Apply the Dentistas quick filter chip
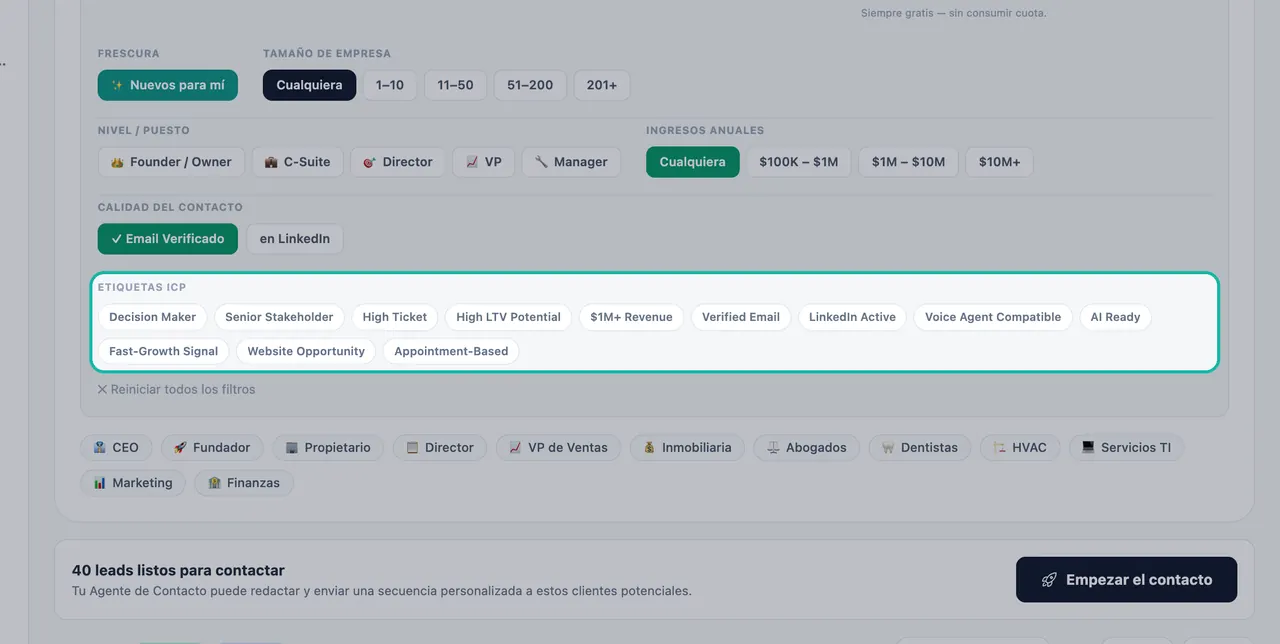The image size is (1280, 644). [x=920, y=447]
